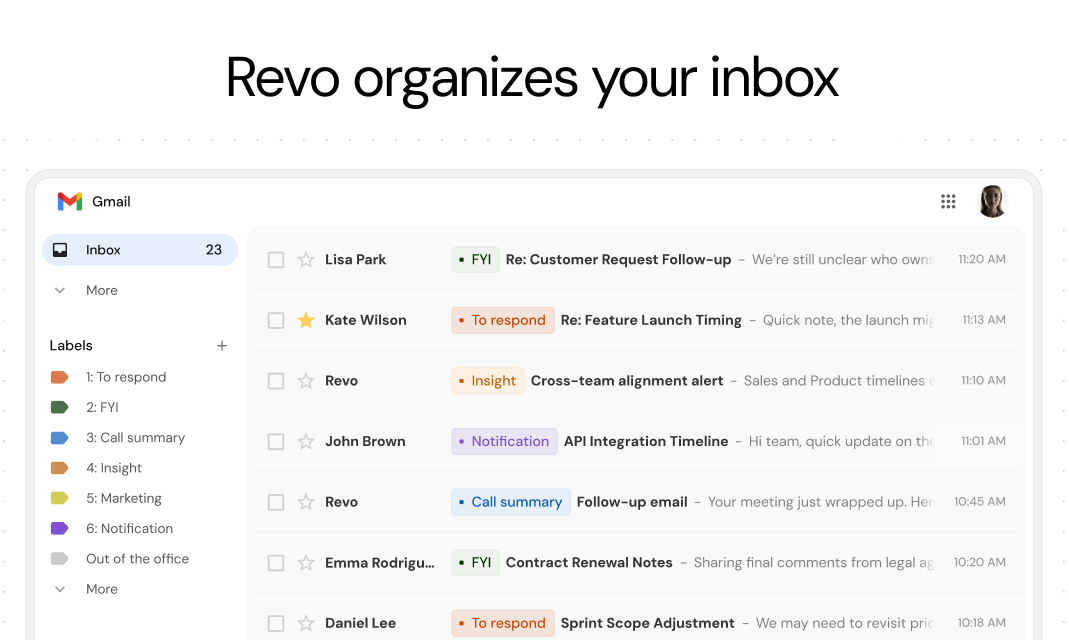
Task: Collapse the Labels section
Action: click(x=71, y=345)
